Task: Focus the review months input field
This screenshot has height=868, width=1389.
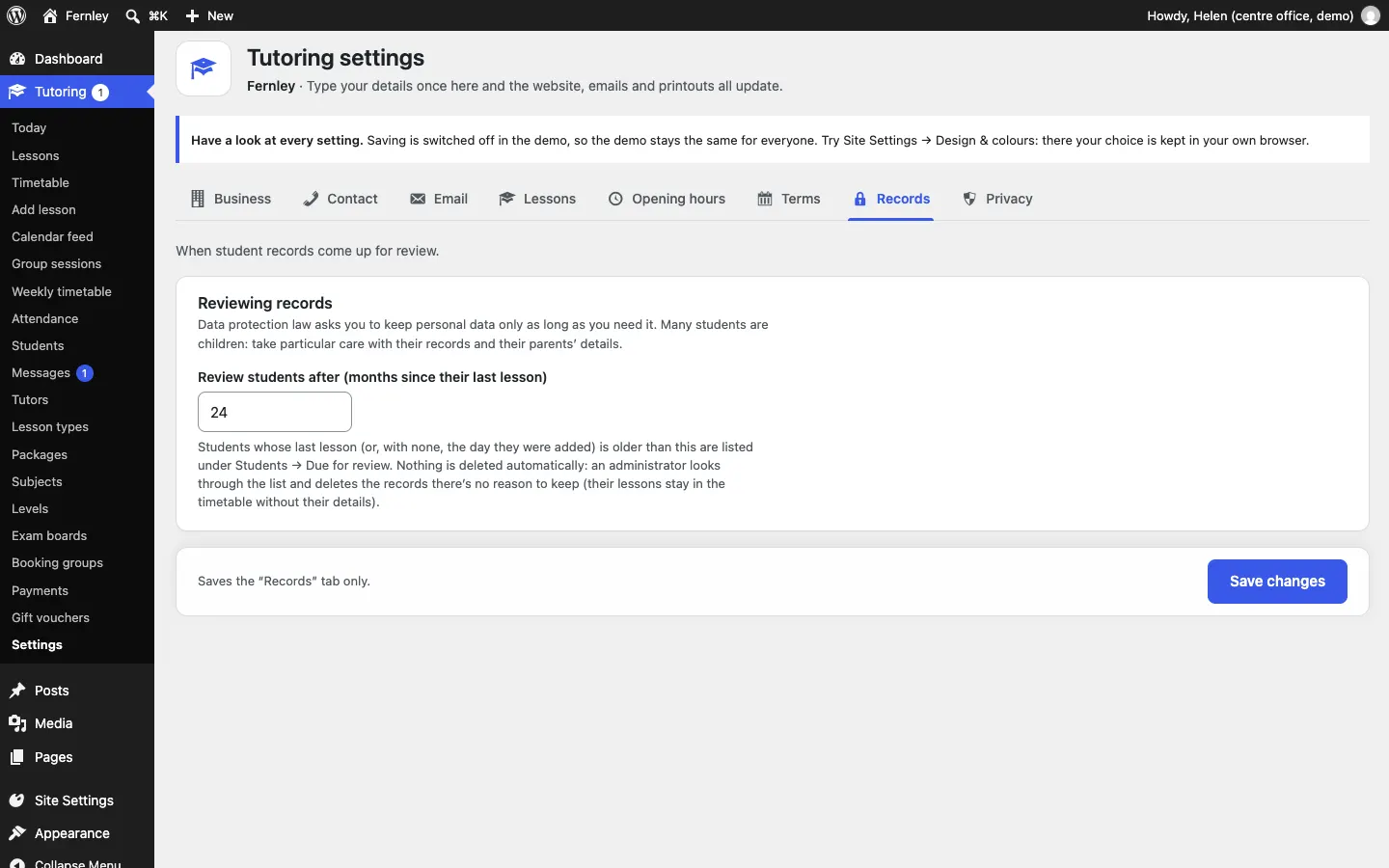Action: pos(275,412)
